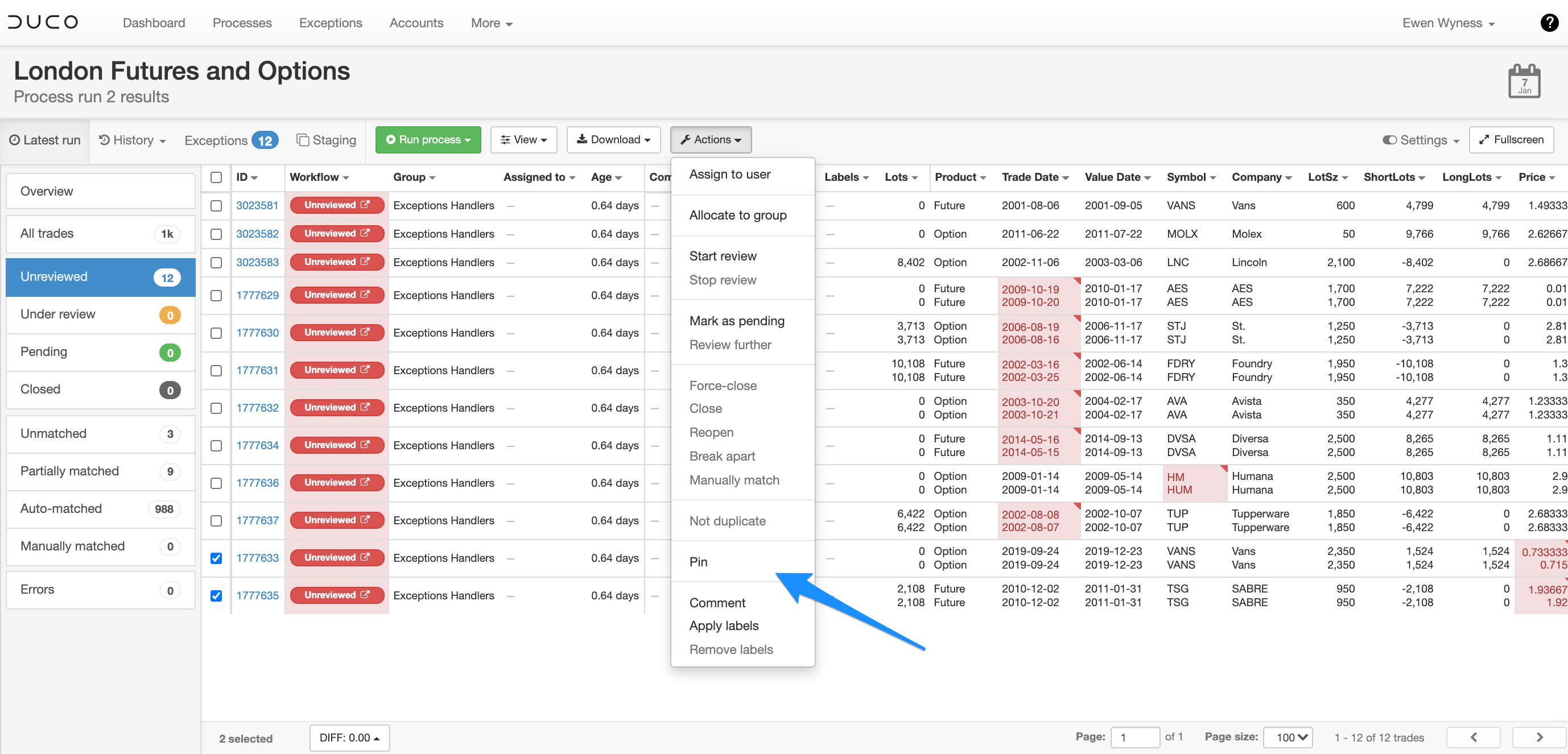Click the previous page arrow
The width and height of the screenshot is (1568, 754).
(x=1473, y=737)
